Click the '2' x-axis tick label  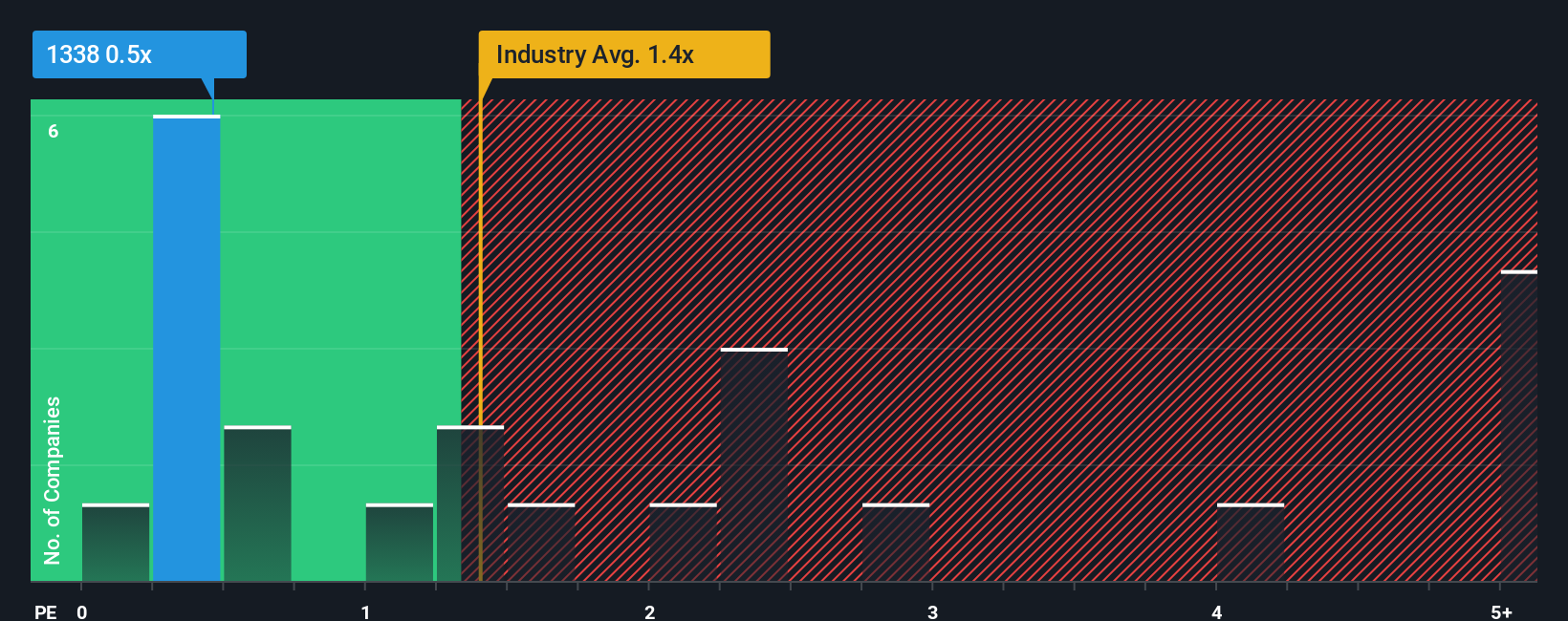pyautogui.click(x=649, y=611)
